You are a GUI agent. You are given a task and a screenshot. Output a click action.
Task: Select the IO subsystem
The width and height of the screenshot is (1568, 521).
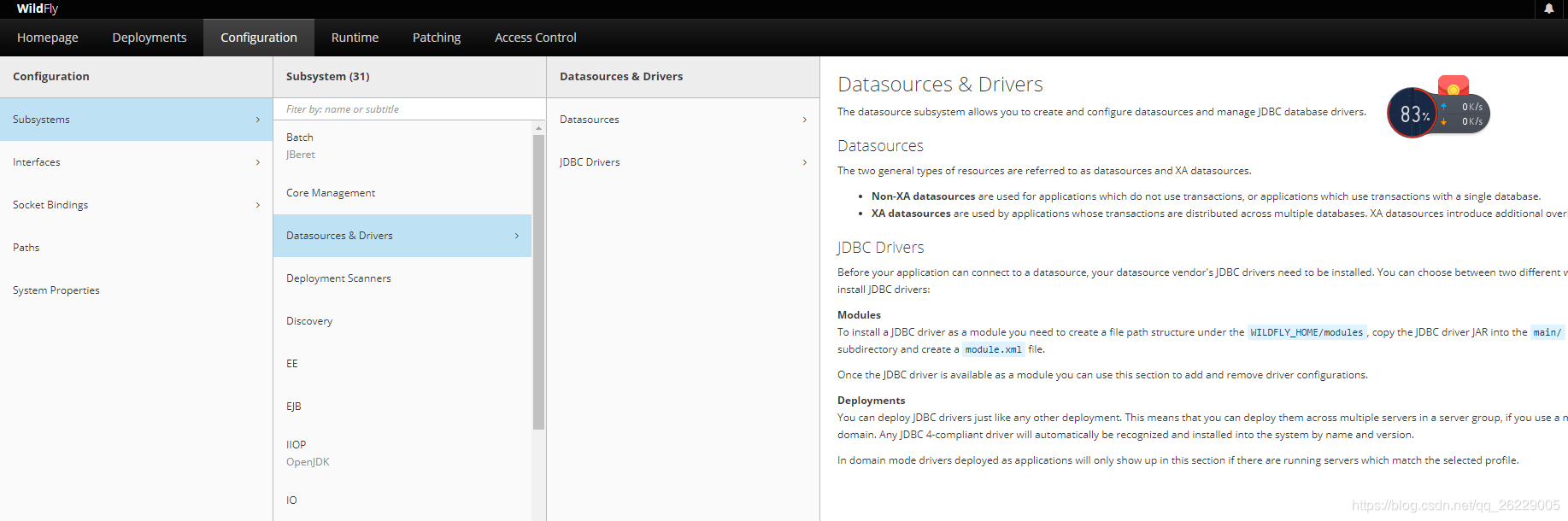[402, 501]
